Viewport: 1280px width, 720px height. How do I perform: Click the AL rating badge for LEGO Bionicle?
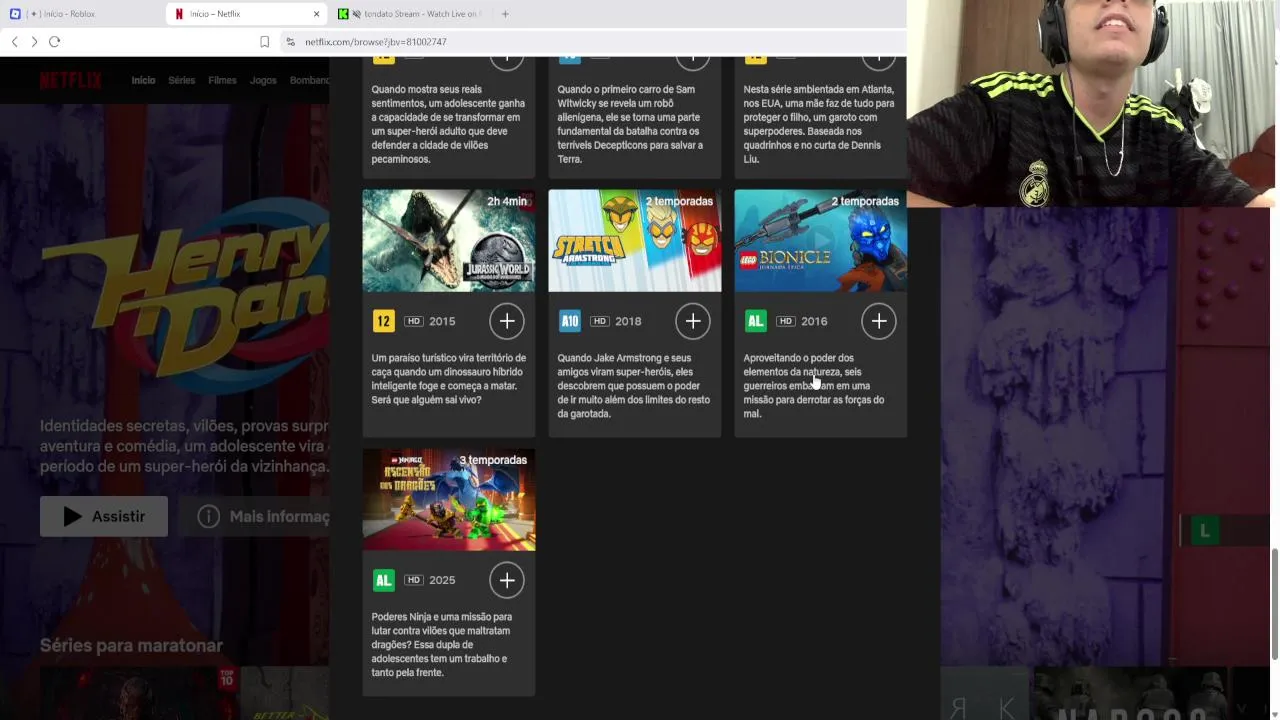(x=755, y=321)
